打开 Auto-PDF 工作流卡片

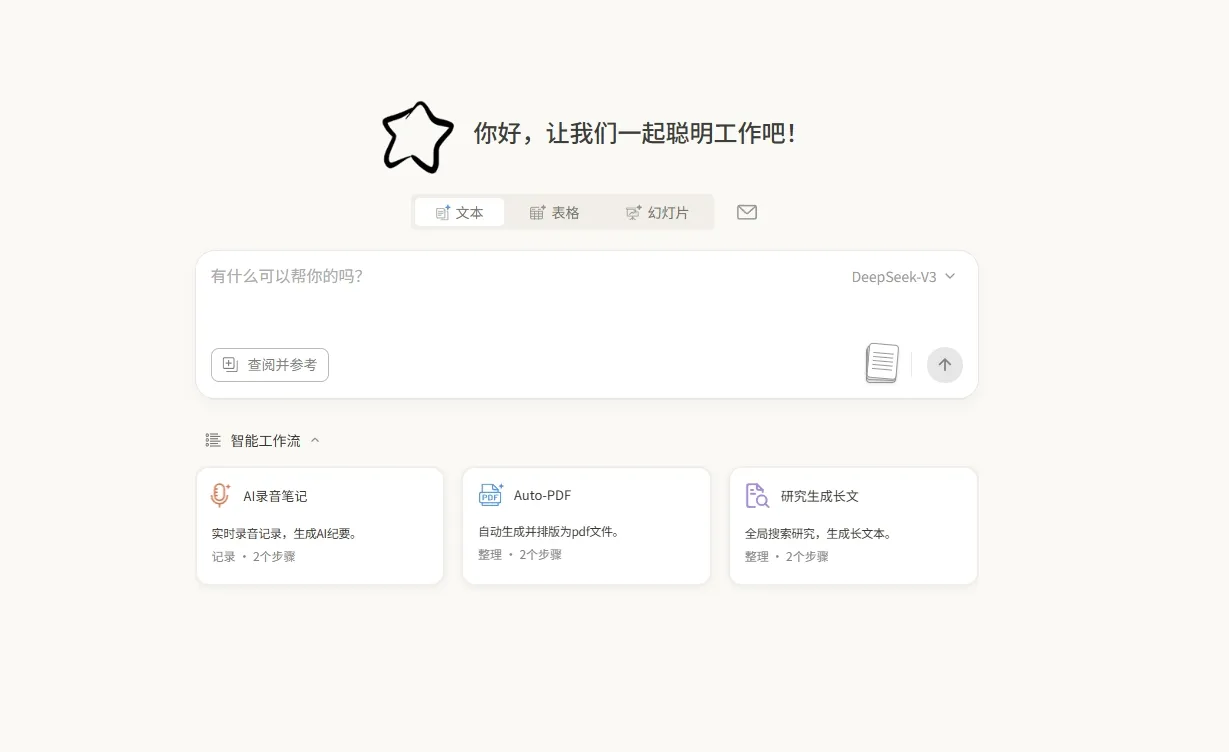pos(586,525)
